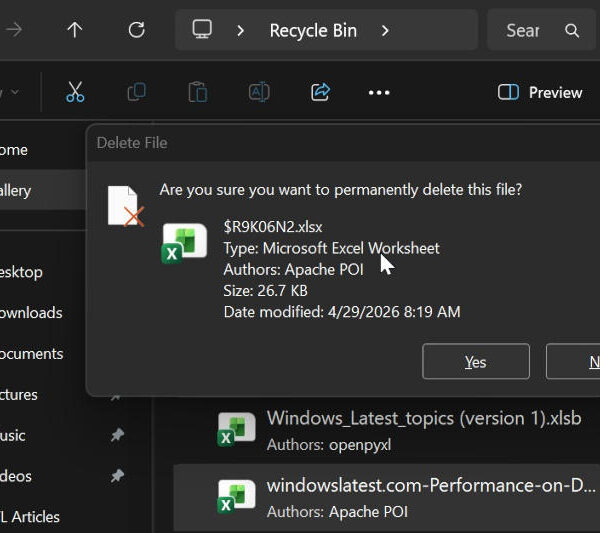
Task: Refresh the Recycle Bin view
Action: click(x=137, y=30)
